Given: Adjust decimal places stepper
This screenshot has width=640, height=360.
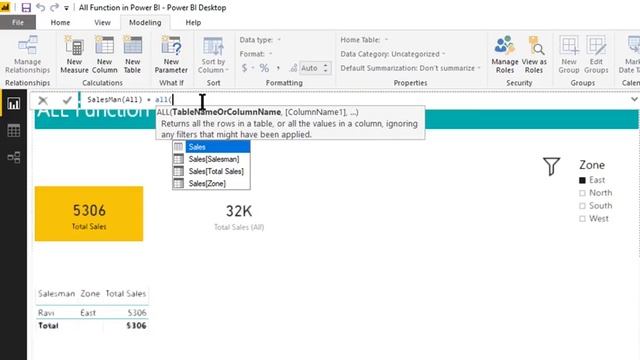Looking at the screenshot, I should click(x=326, y=68).
